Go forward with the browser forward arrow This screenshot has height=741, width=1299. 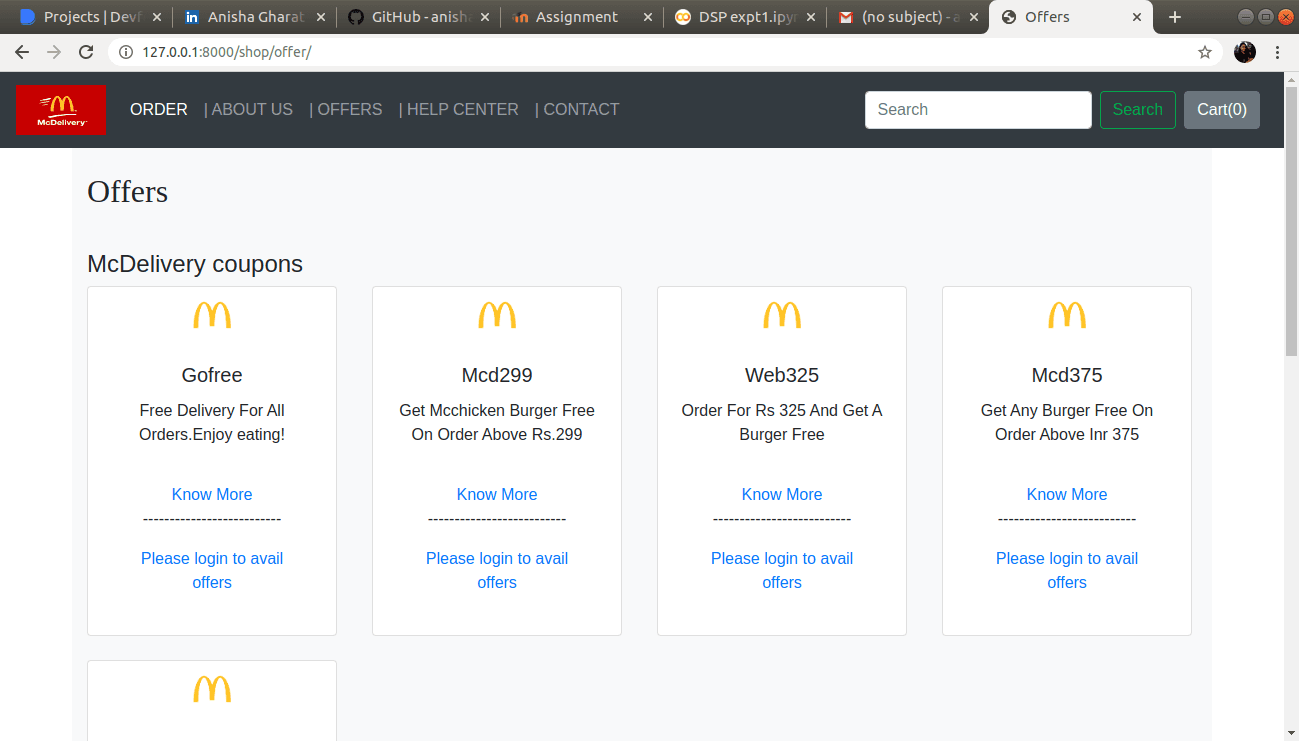pyautogui.click(x=54, y=52)
